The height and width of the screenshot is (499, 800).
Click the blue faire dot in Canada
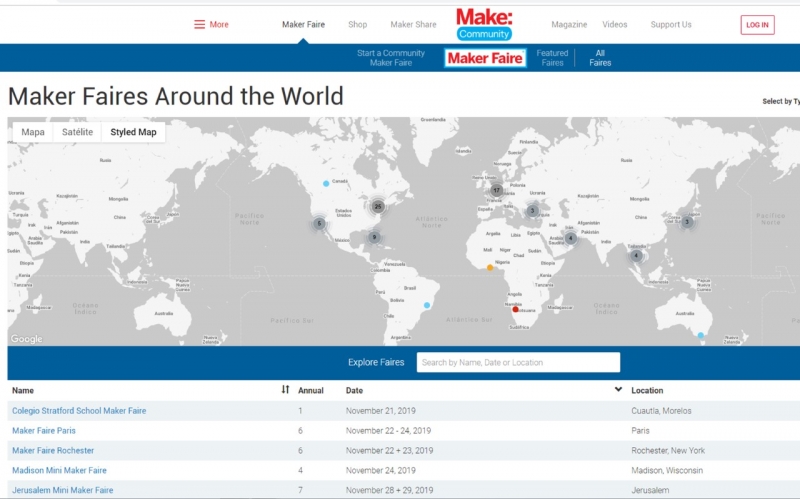326,184
